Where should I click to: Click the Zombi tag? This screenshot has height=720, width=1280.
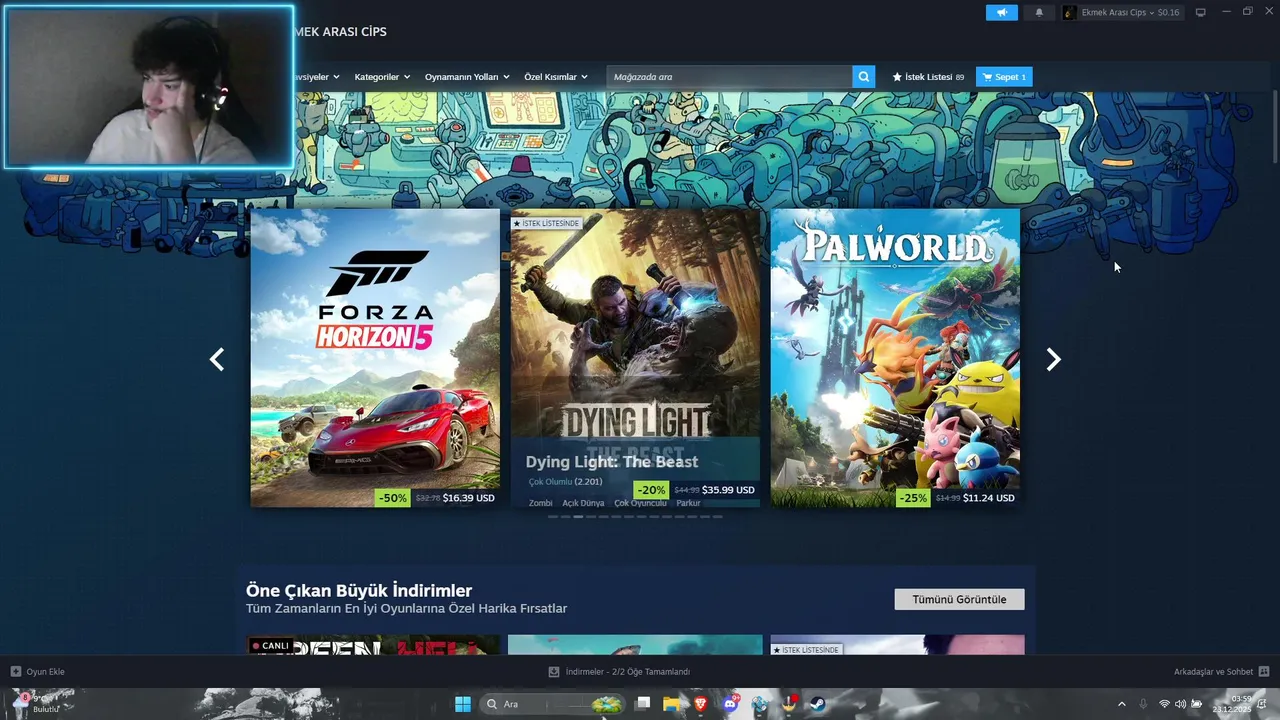540,503
